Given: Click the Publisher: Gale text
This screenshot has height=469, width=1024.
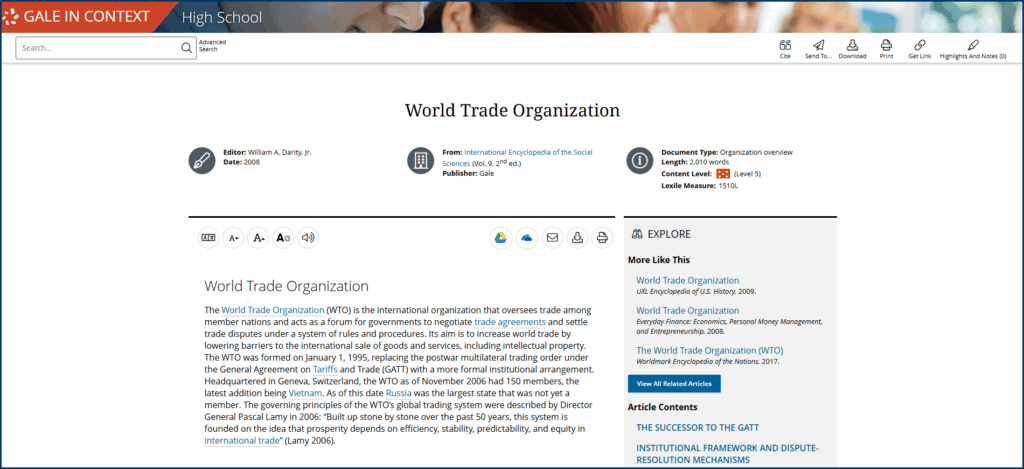Looking at the screenshot, I should pyautogui.click(x=468, y=174).
